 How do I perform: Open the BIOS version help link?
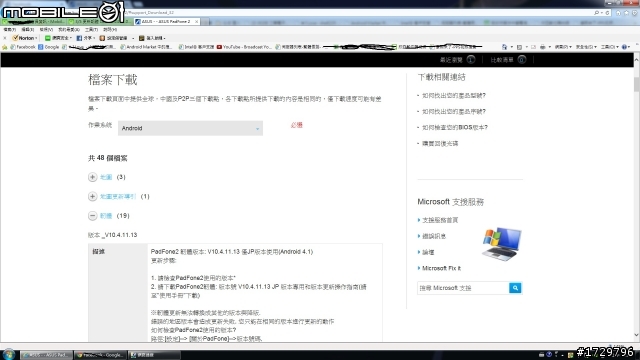point(455,127)
